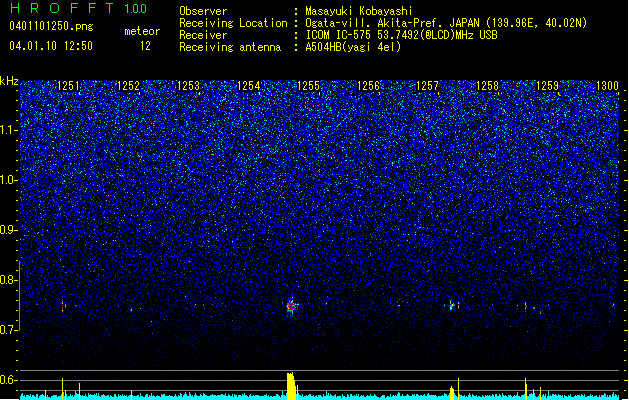629x400 pixels.
Task: Click the meteor label
Action: tap(142, 31)
